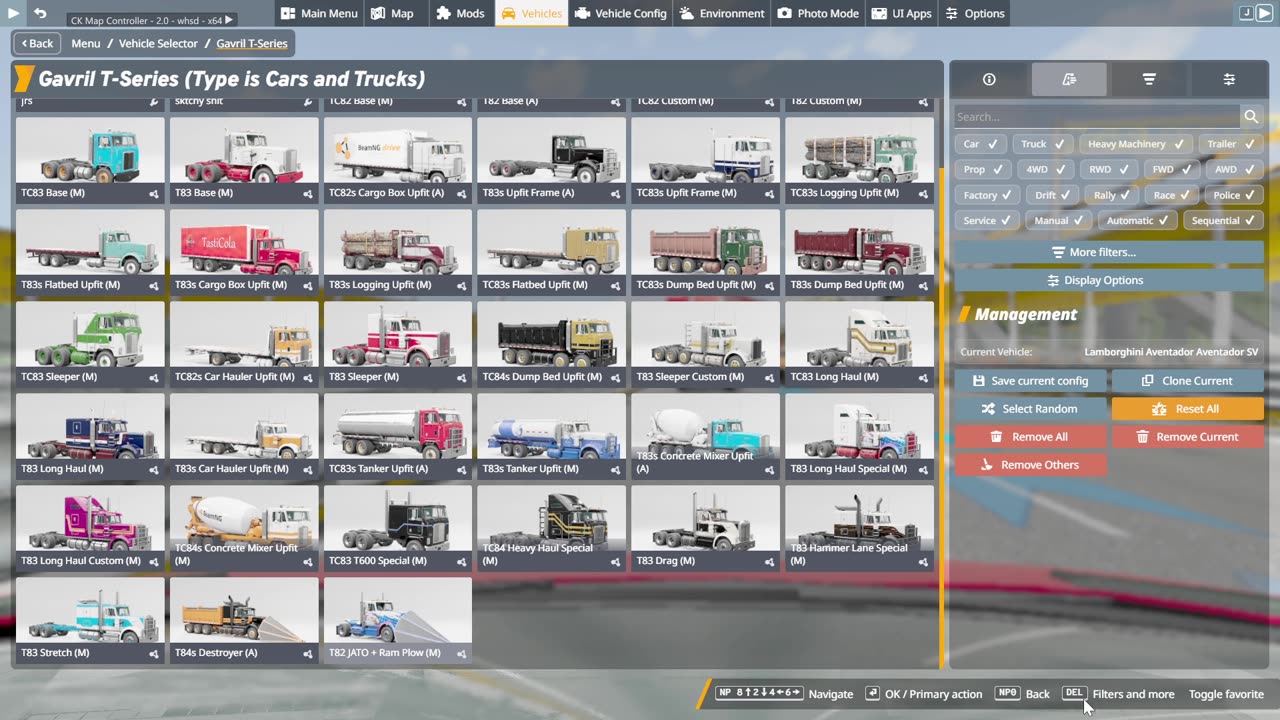
Task: Toggle the Car filter chip
Action: [980, 144]
